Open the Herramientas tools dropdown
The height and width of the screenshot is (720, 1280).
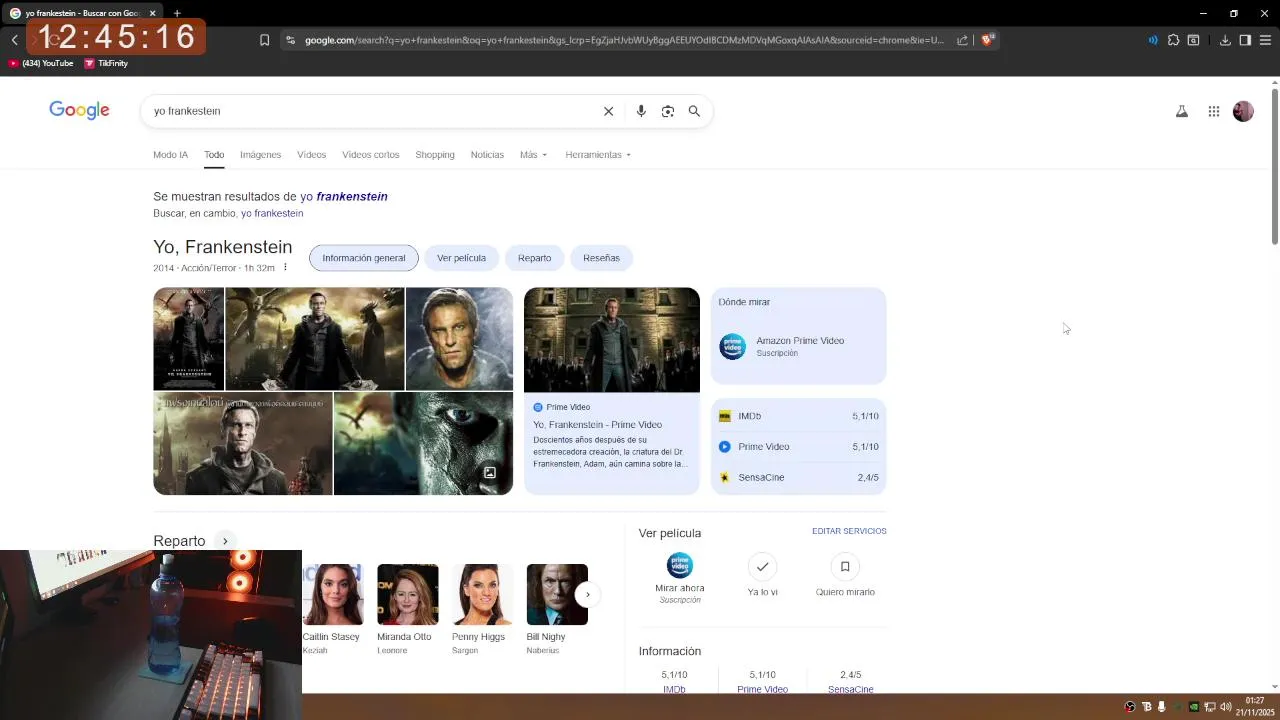click(x=598, y=155)
